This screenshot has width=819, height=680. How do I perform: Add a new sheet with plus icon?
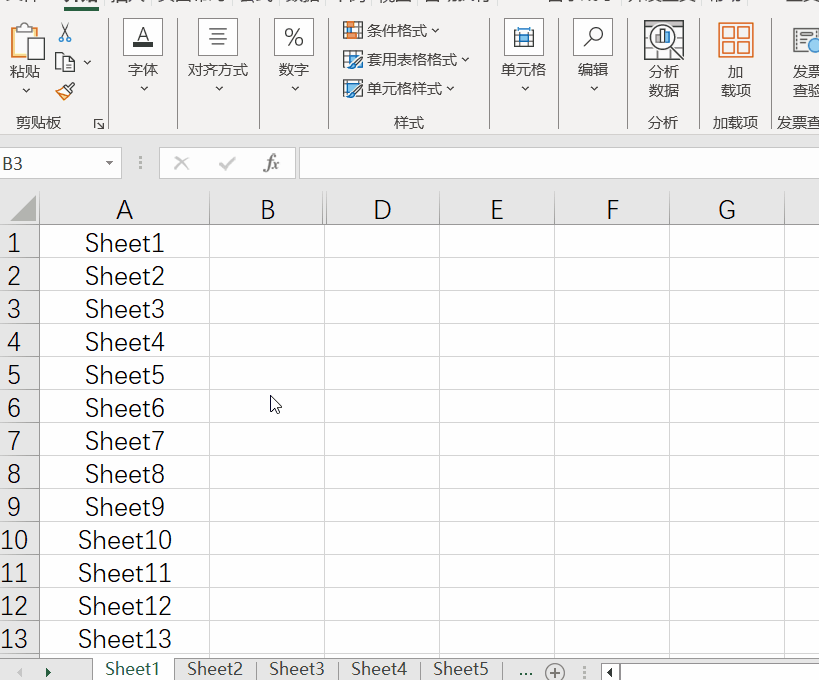click(x=555, y=671)
